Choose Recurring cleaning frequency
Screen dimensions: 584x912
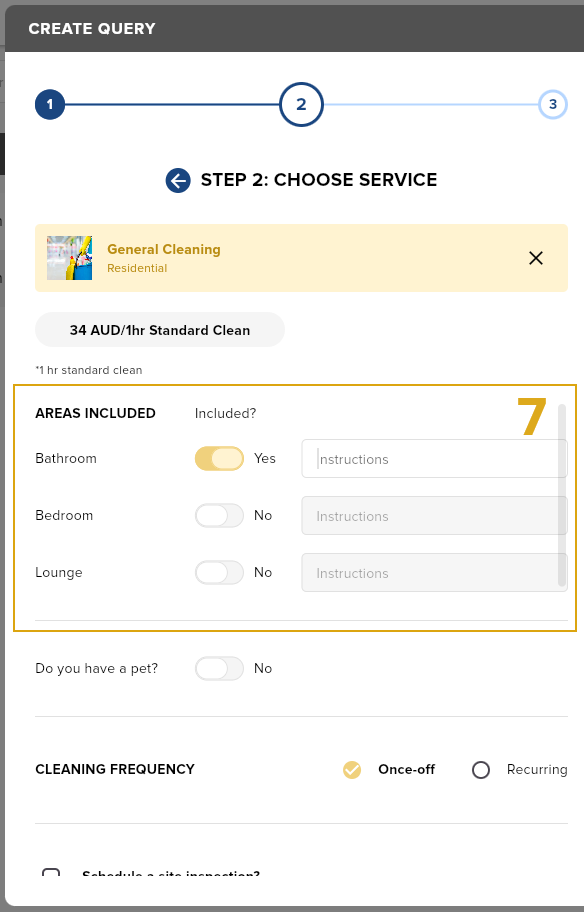coord(481,770)
